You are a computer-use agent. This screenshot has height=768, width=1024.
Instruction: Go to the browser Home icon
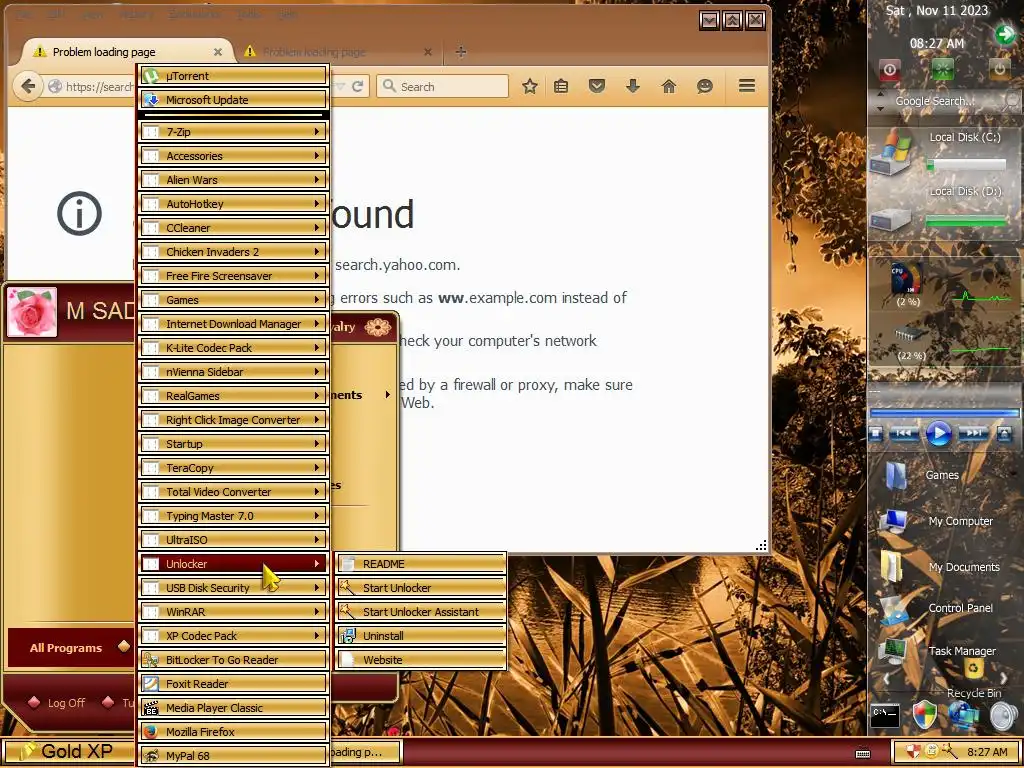(x=669, y=86)
